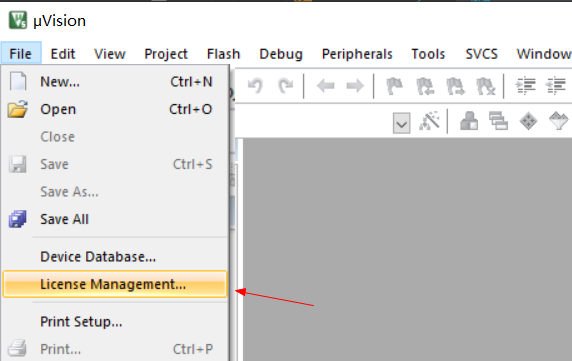This screenshot has width=572, height=361.
Task: Clear all bookmarks flag icon
Action: [486, 86]
